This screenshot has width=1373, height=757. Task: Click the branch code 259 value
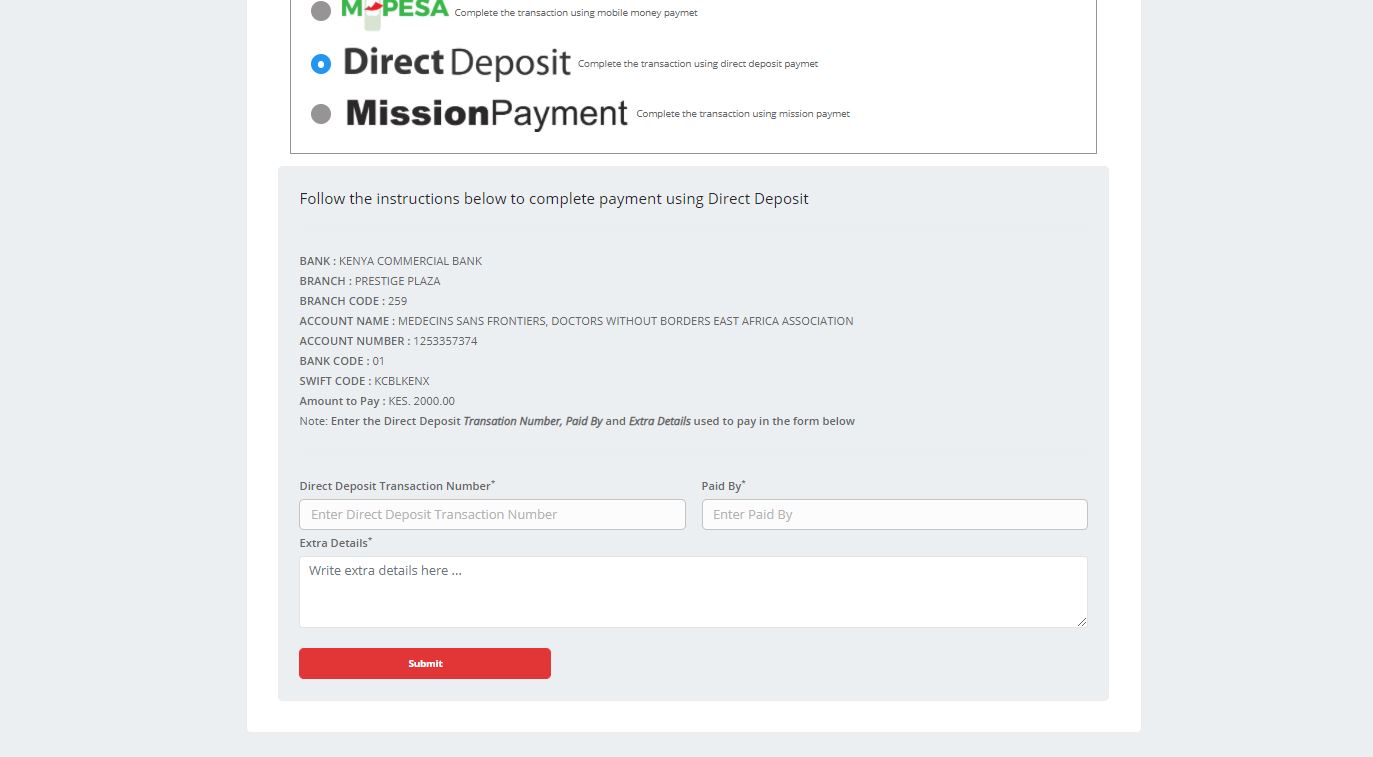tap(397, 301)
